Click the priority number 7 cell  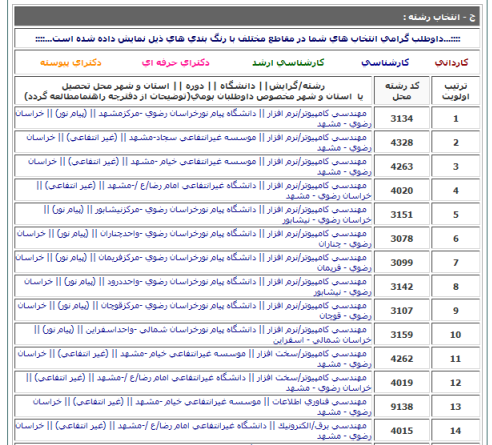pos(455,262)
